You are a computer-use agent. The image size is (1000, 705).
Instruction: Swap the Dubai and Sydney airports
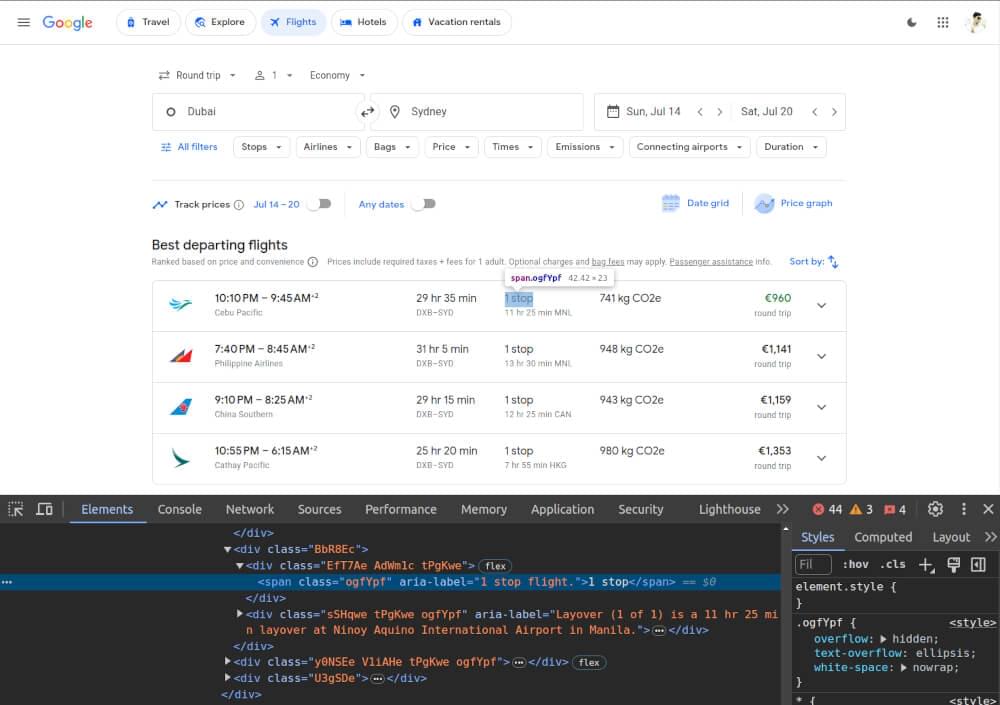coord(367,111)
